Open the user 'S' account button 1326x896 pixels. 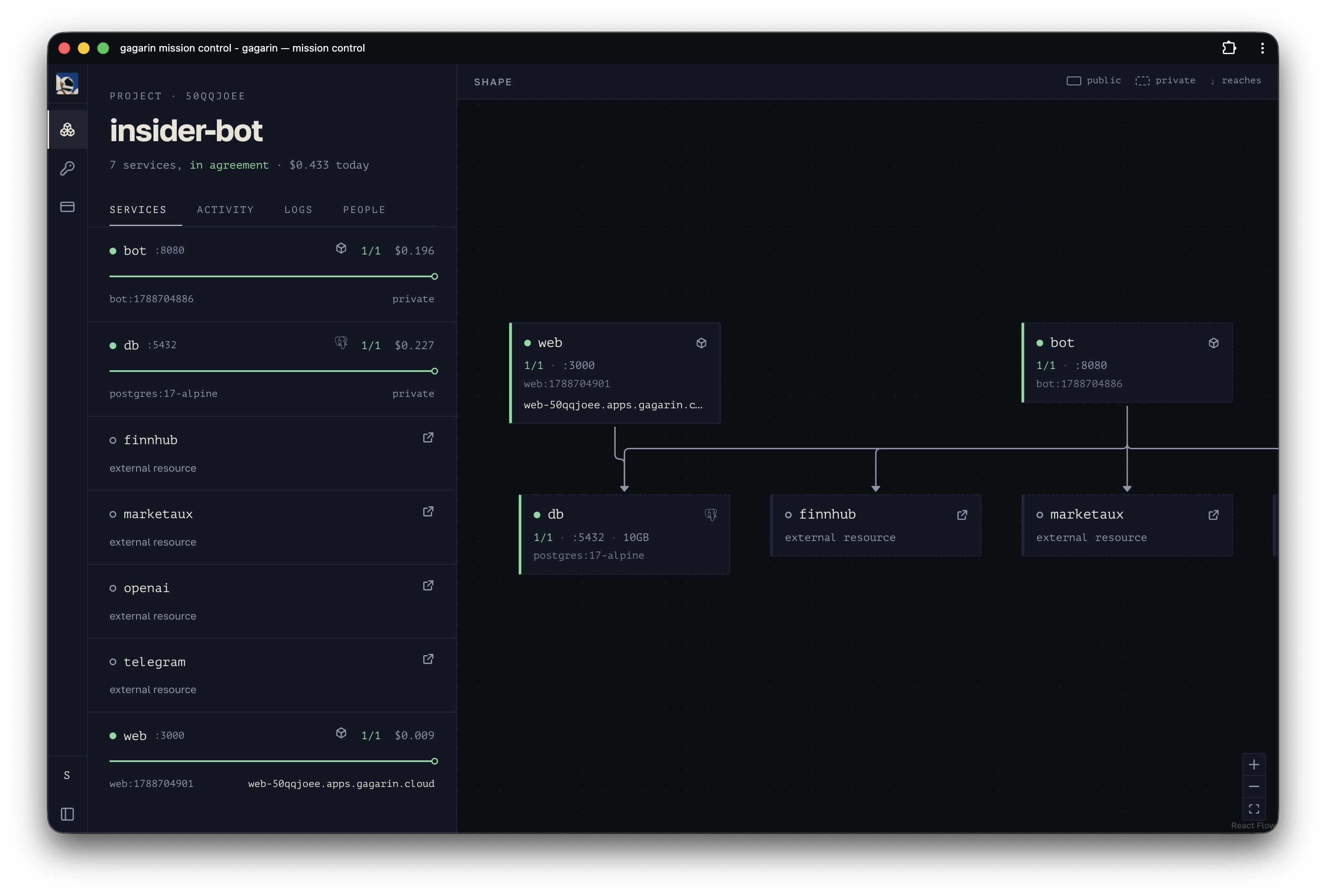pos(67,775)
